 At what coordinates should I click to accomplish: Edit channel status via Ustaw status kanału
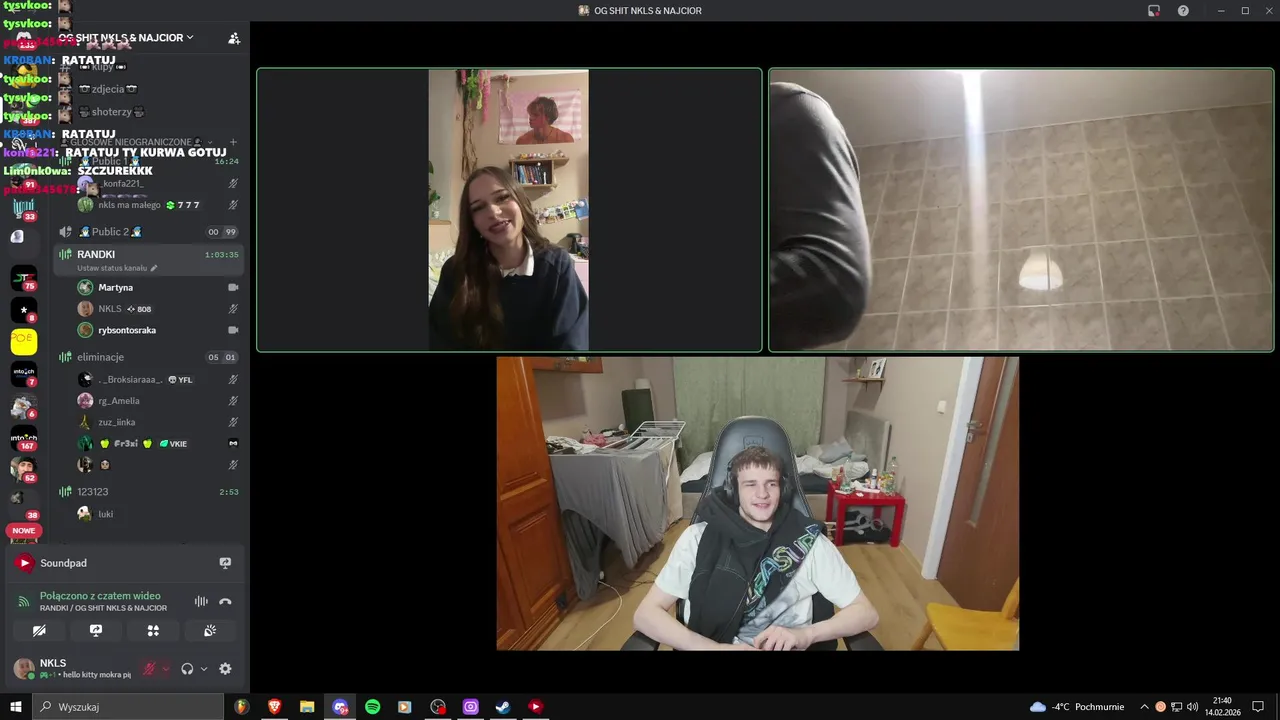(117, 268)
